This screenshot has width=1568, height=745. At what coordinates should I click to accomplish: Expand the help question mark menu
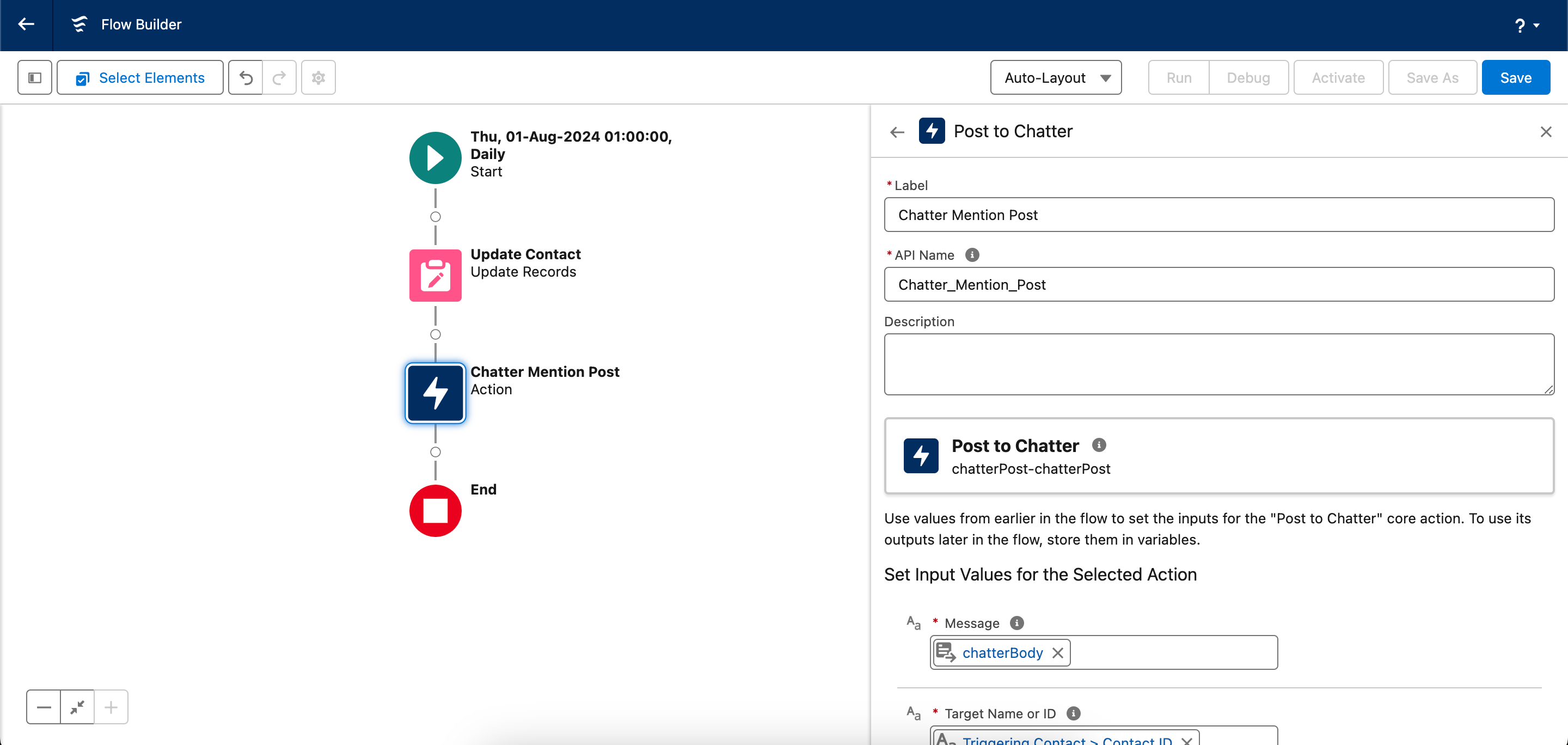[1526, 25]
